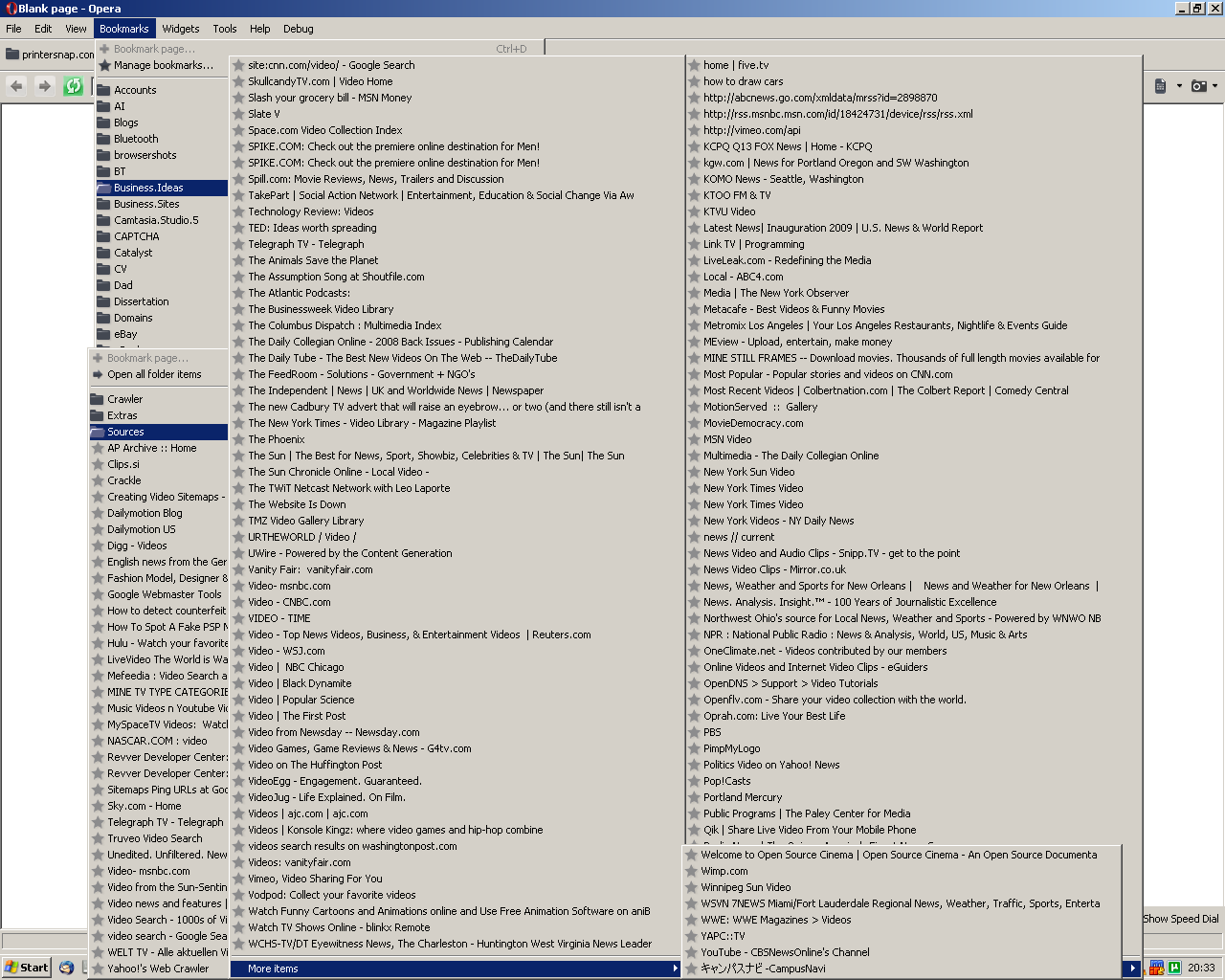
Task: Reload the page with the green refresh icon
Action: (x=73, y=86)
